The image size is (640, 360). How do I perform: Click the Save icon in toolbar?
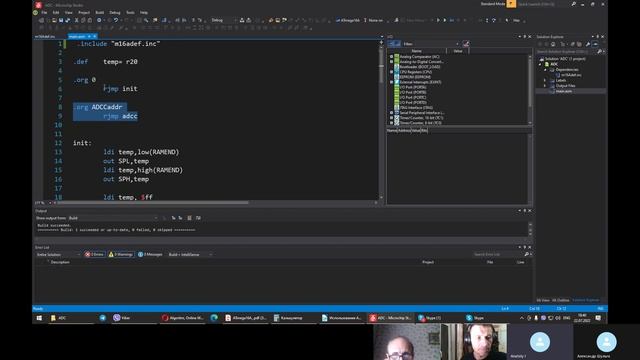61,20
